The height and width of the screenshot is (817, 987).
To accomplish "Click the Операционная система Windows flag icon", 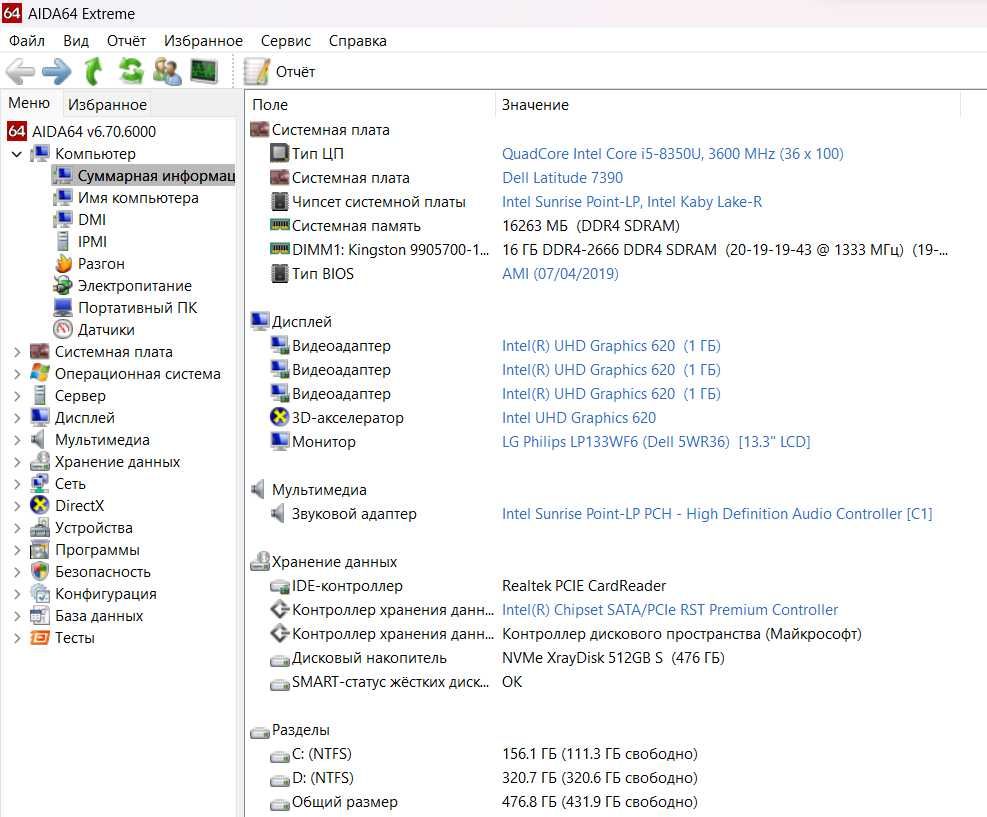I will click(40, 373).
